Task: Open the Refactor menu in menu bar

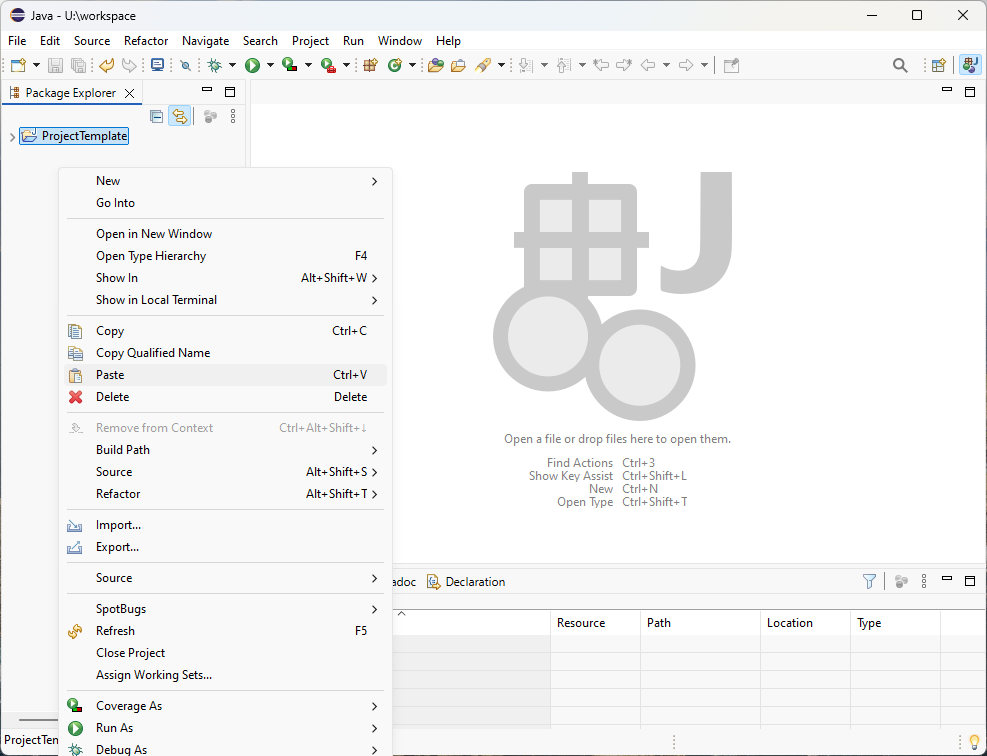Action: pos(146,41)
